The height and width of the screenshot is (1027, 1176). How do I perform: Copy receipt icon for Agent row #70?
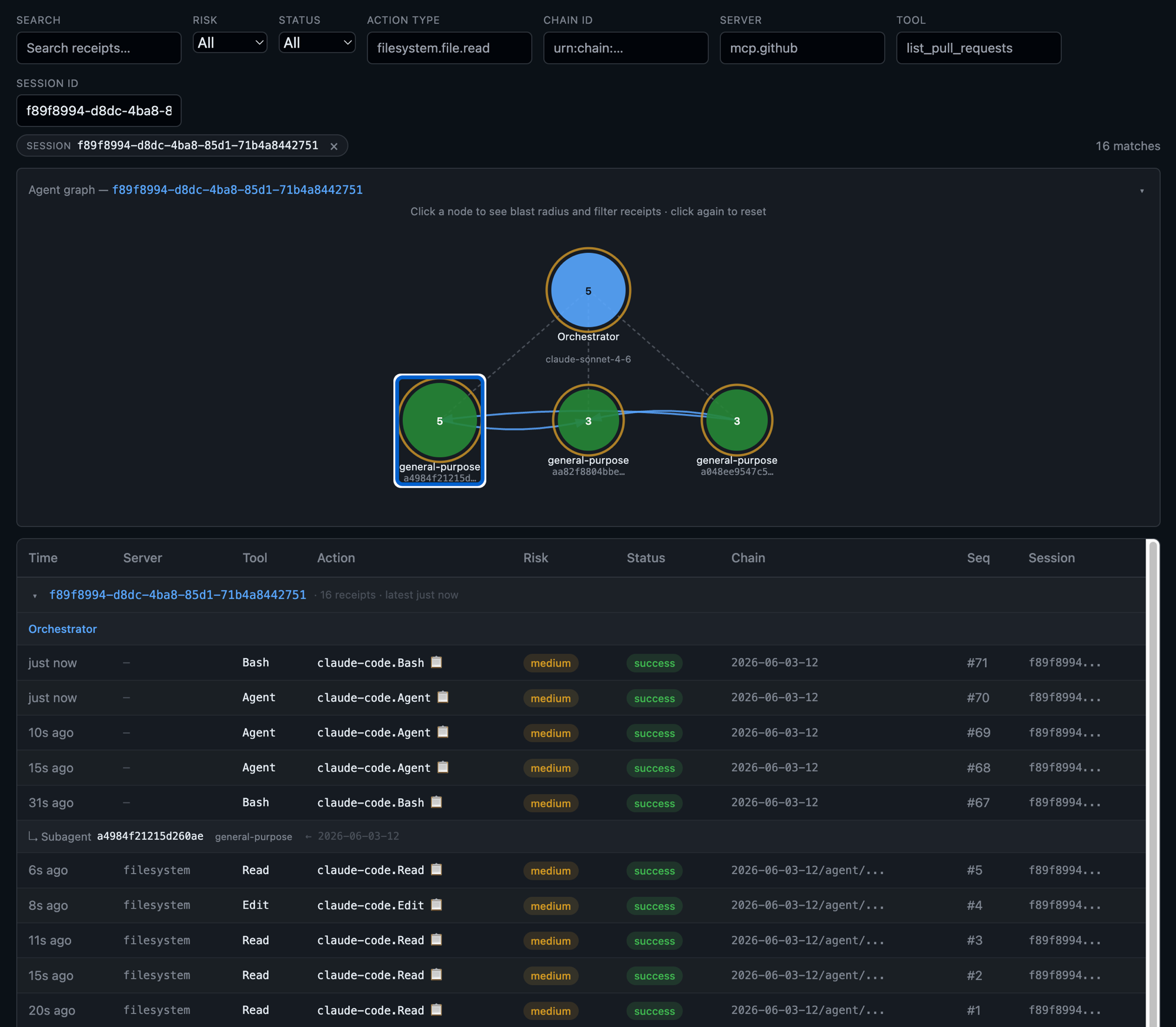point(443,697)
